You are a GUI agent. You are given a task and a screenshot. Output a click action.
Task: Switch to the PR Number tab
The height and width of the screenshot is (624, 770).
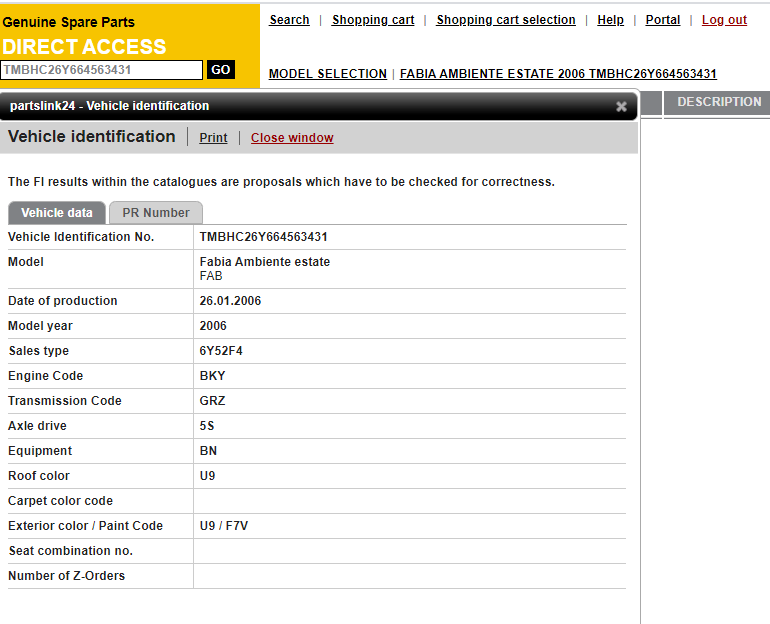coord(156,213)
